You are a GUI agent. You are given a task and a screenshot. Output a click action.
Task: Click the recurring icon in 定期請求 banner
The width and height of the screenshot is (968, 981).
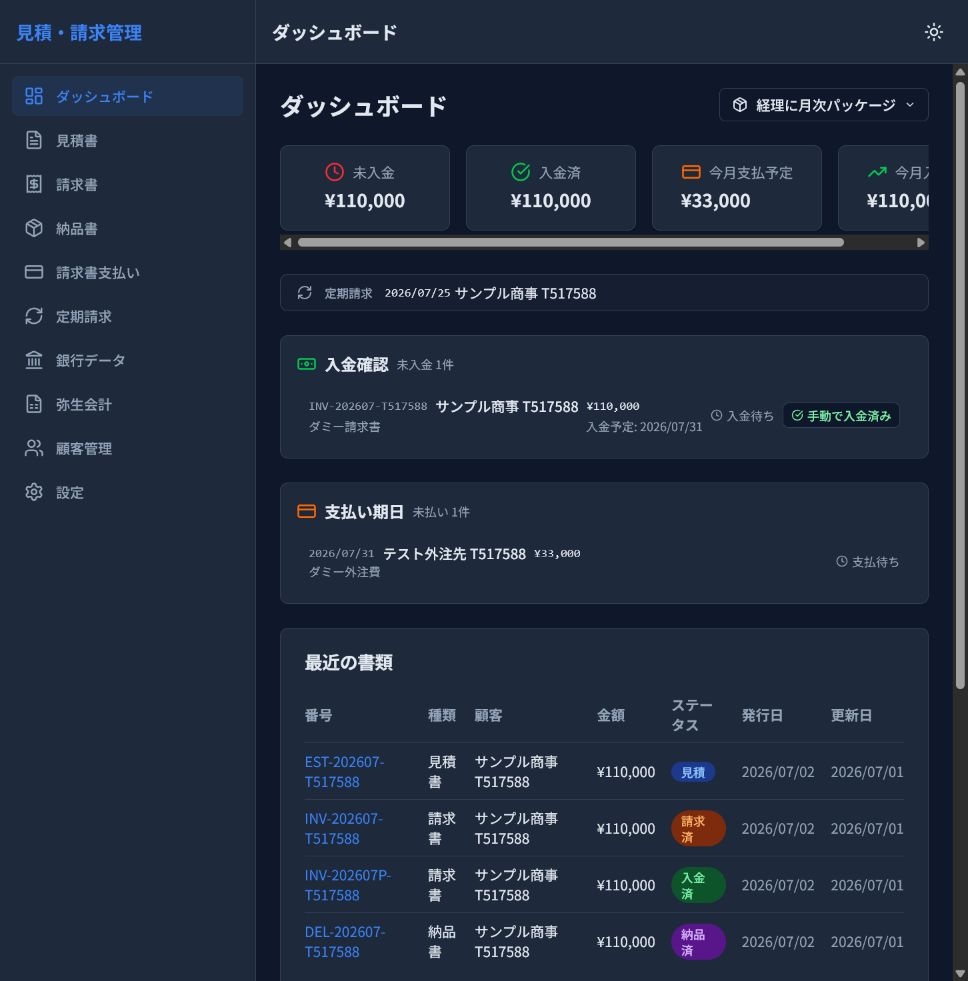pyautogui.click(x=305, y=293)
